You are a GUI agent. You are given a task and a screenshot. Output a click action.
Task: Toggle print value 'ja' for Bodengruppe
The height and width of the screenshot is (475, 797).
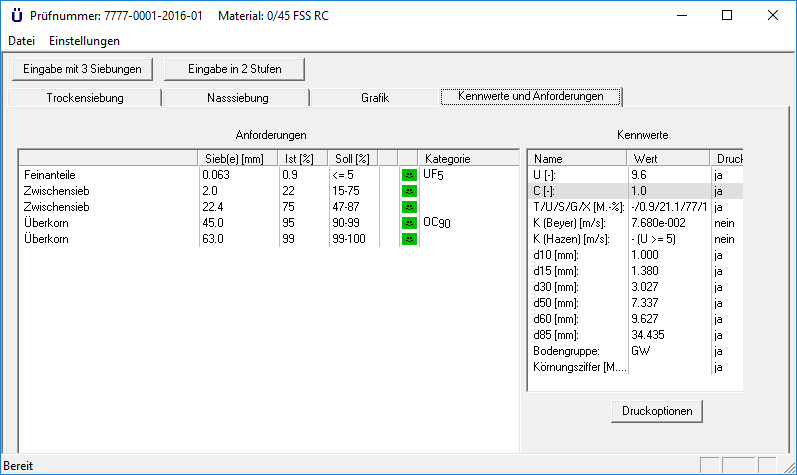click(x=719, y=351)
